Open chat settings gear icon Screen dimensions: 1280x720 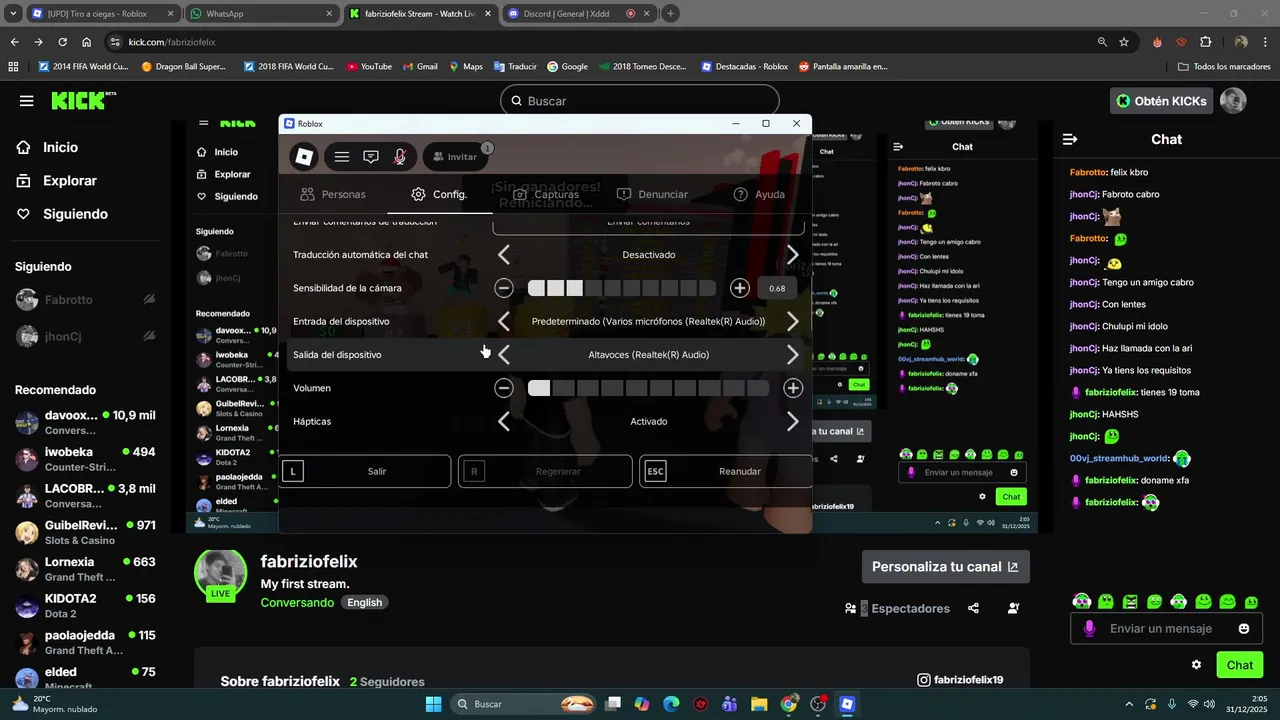click(x=1196, y=665)
